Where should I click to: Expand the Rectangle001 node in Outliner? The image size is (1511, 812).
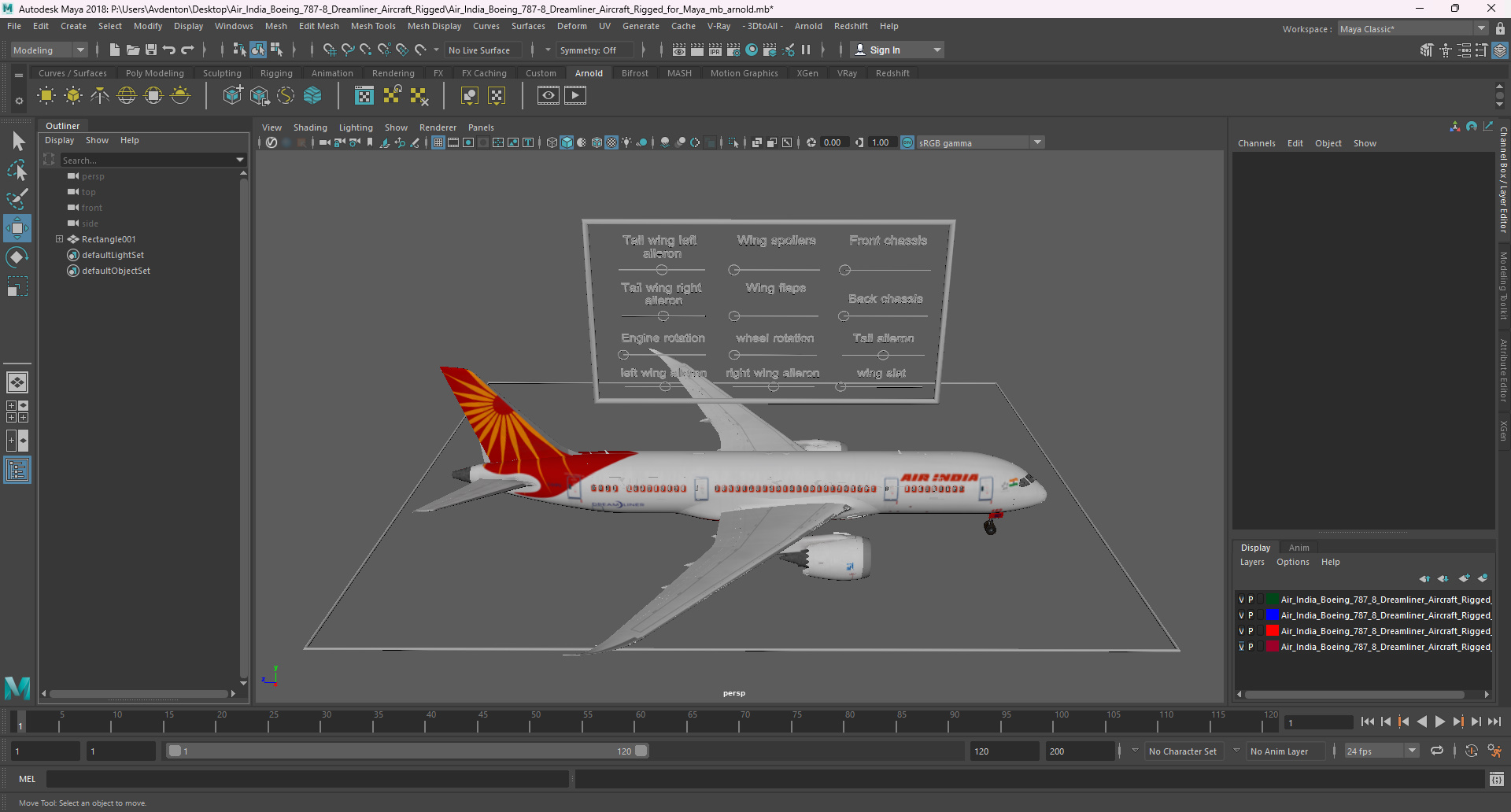coord(59,239)
